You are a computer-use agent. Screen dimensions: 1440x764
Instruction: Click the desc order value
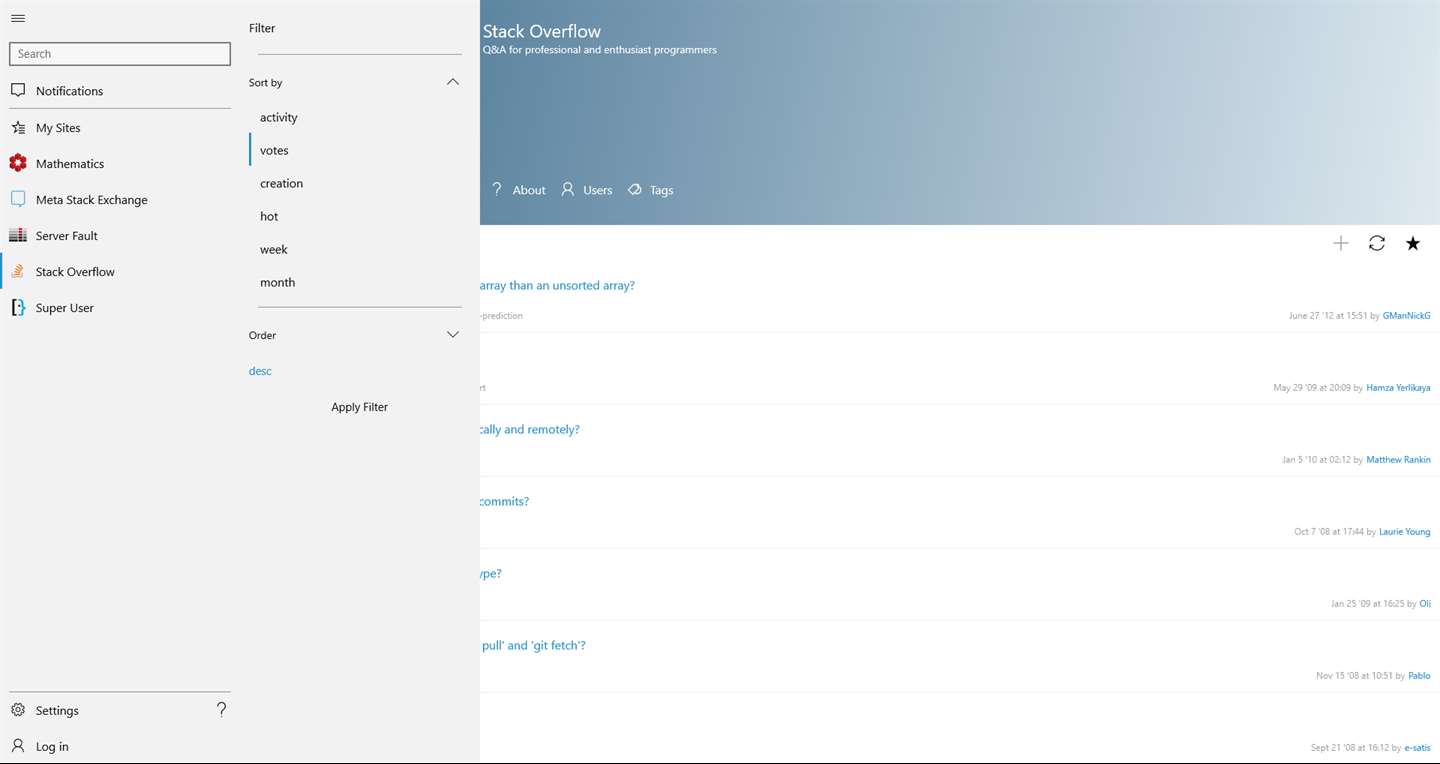(x=260, y=371)
